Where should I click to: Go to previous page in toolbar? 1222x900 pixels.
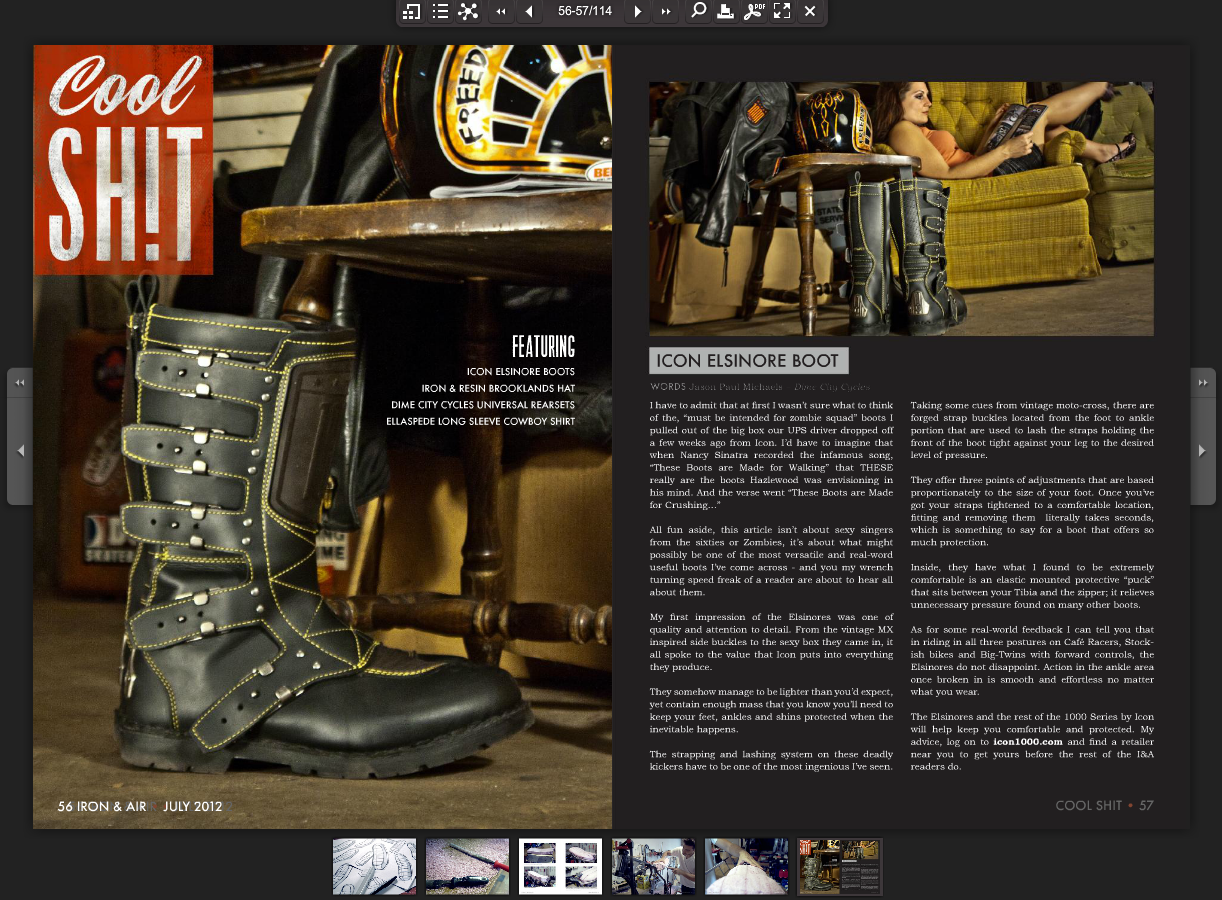(529, 11)
